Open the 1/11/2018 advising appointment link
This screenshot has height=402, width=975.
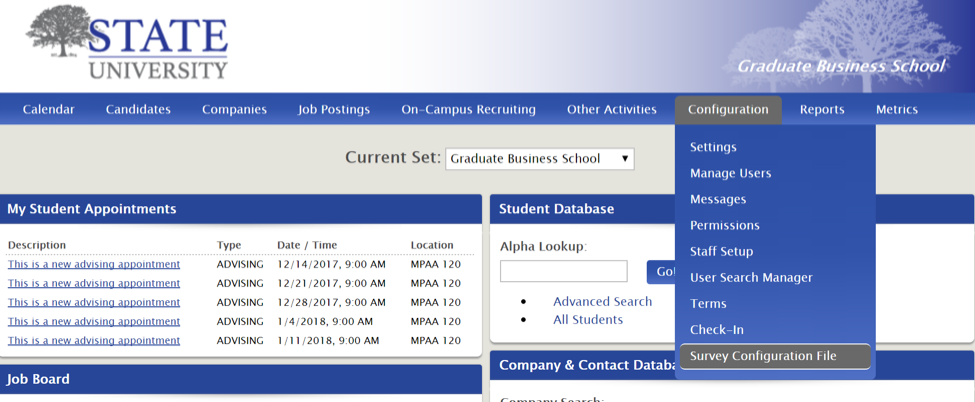tap(94, 341)
